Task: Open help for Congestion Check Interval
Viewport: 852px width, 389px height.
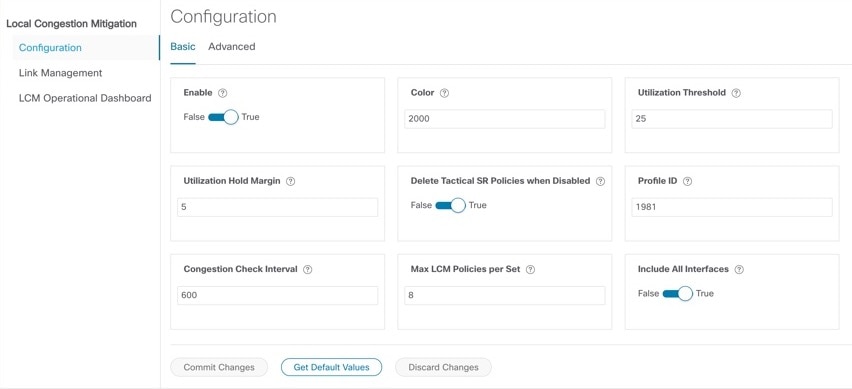Action: click(x=308, y=269)
